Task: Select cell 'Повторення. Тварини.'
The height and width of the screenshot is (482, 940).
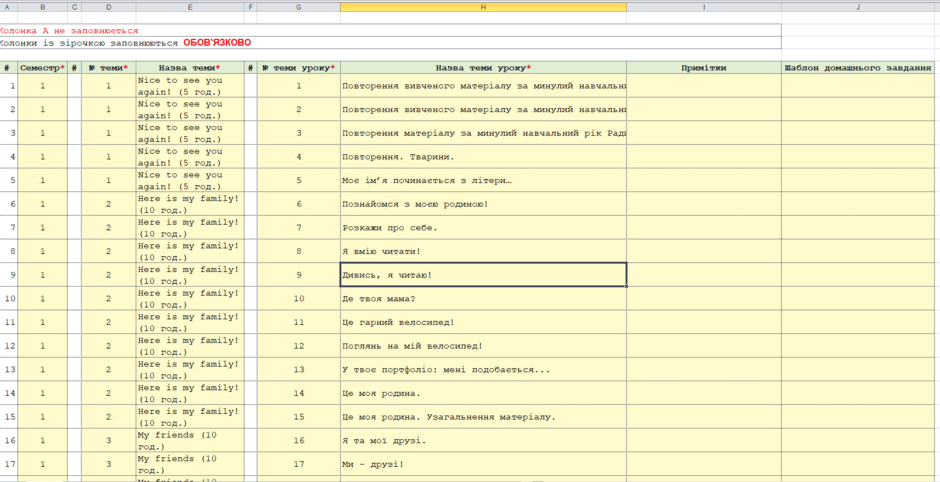Action: 483,156
